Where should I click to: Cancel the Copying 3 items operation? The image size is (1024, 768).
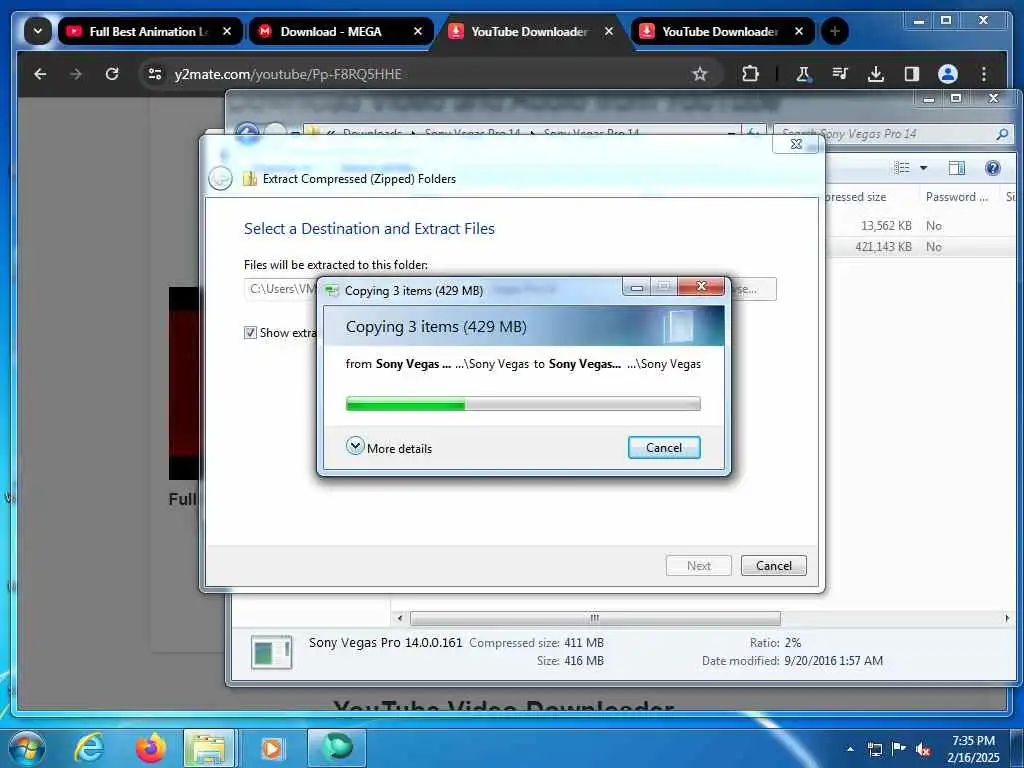point(664,447)
